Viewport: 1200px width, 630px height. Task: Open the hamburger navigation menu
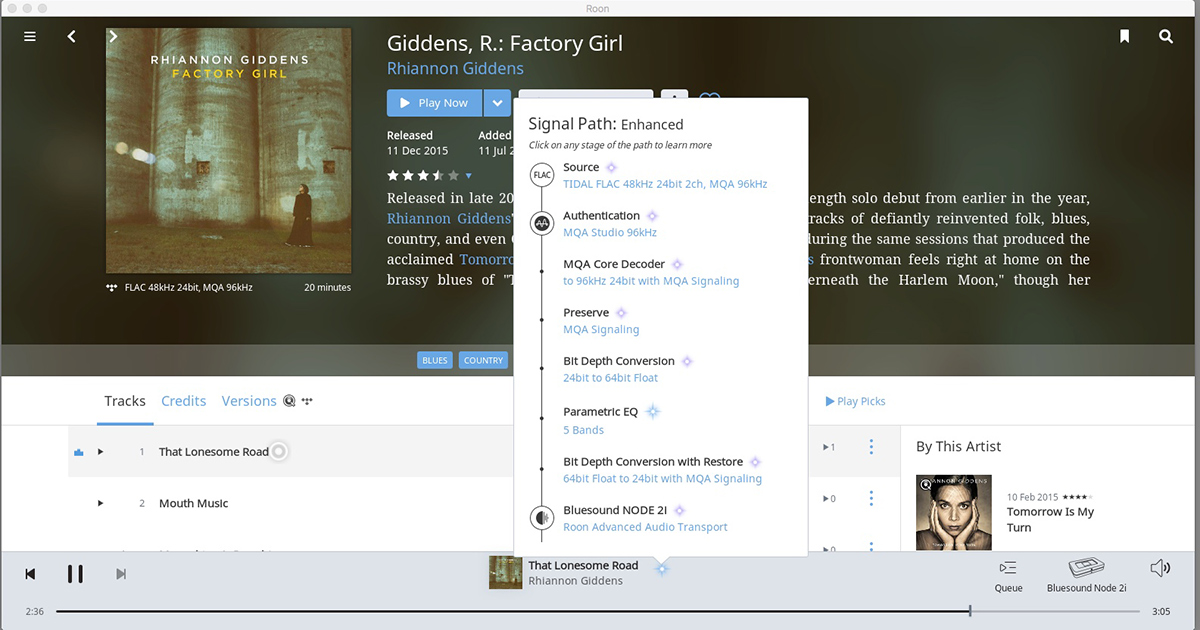pyautogui.click(x=30, y=36)
